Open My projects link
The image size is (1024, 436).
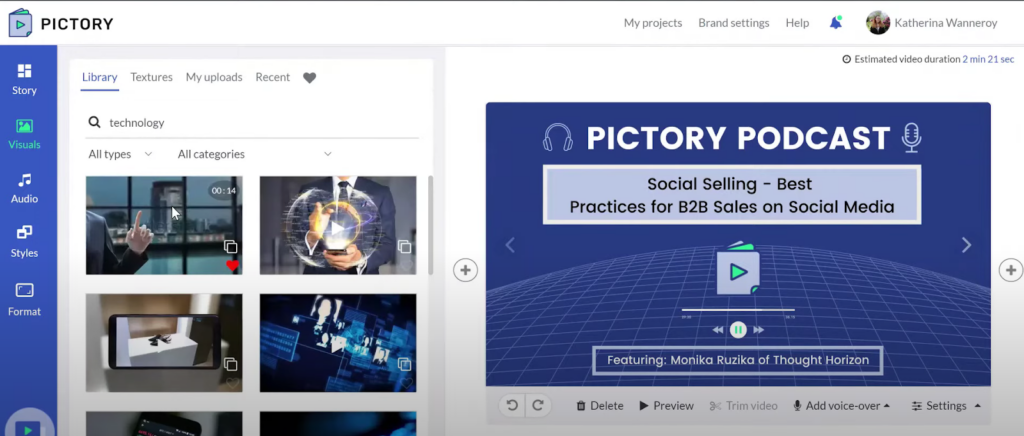pyautogui.click(x=652, y=23)
